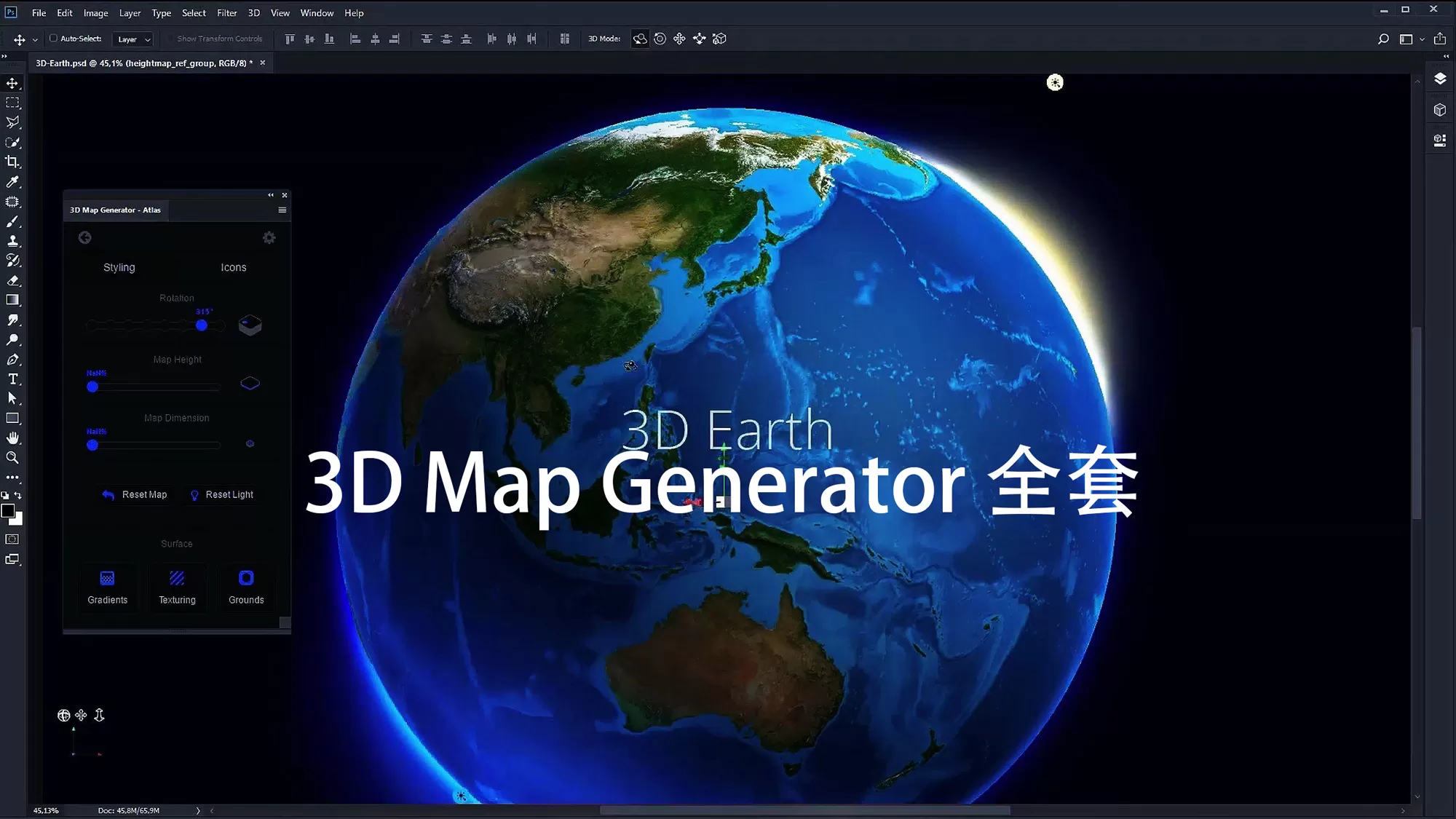Open the settings gear in Atlas panel
Viewport: 1456px width, 819px height.
pos(269,238)
